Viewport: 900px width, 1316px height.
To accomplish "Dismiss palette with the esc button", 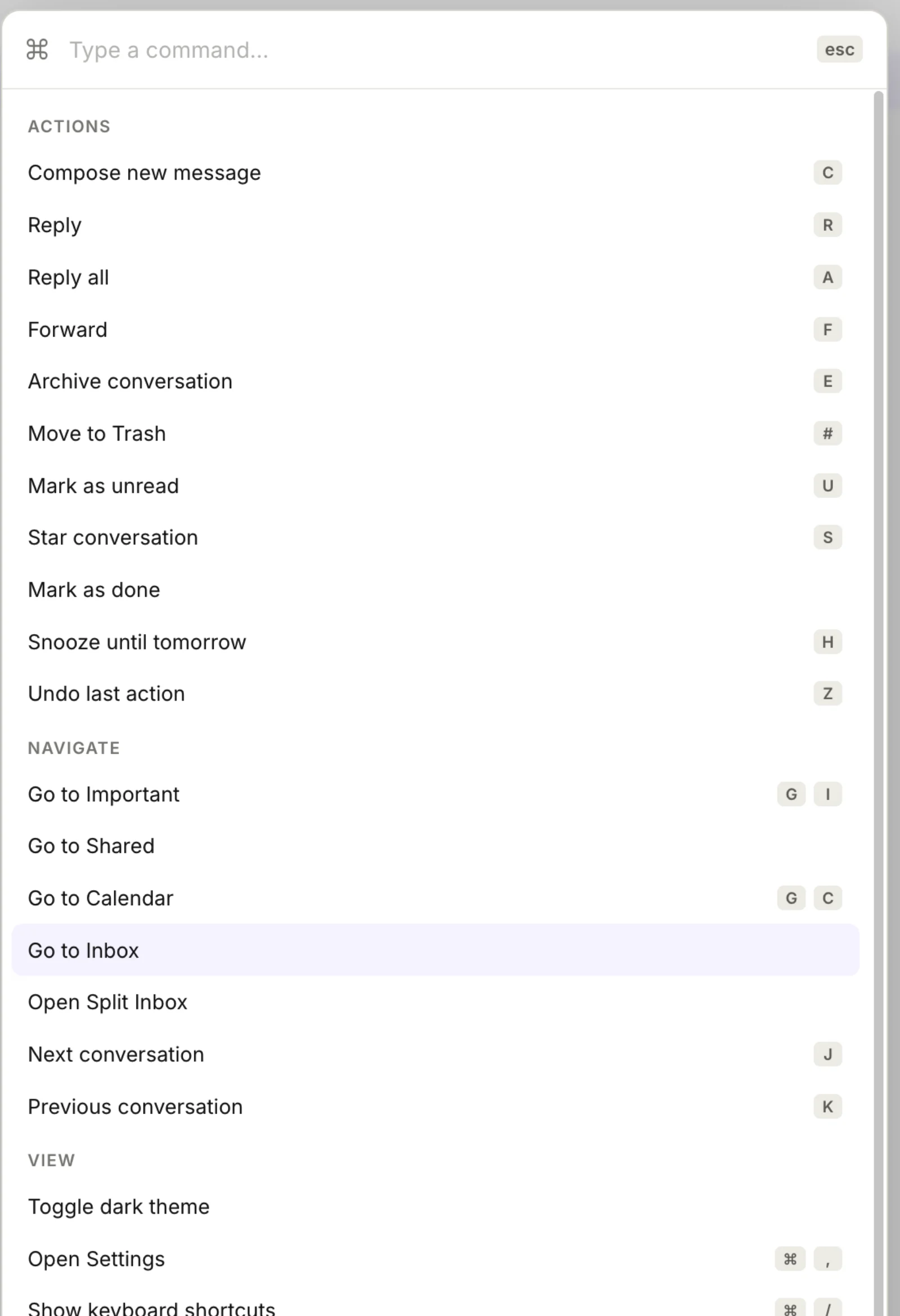I will (x=839, y=50).
